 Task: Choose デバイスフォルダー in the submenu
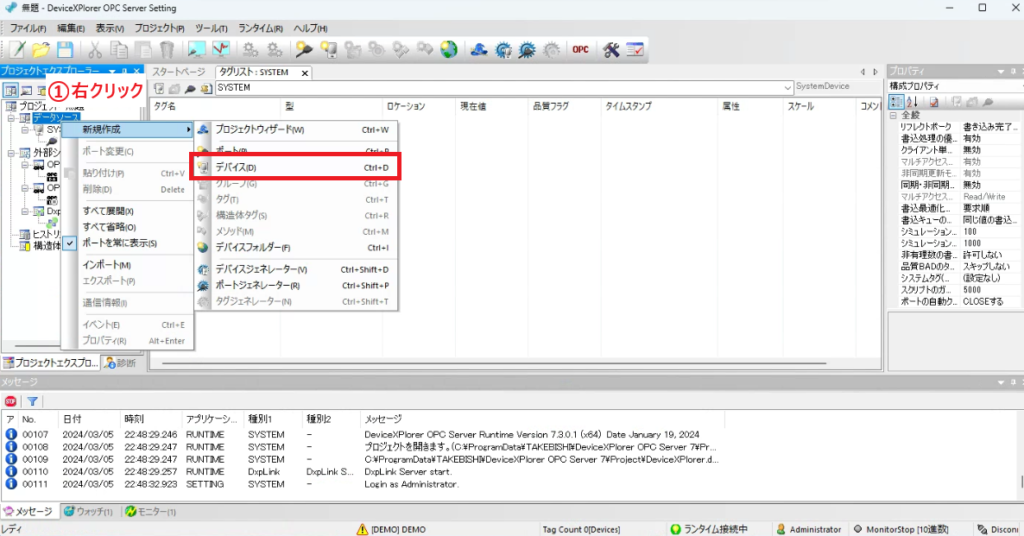(296, 247)
